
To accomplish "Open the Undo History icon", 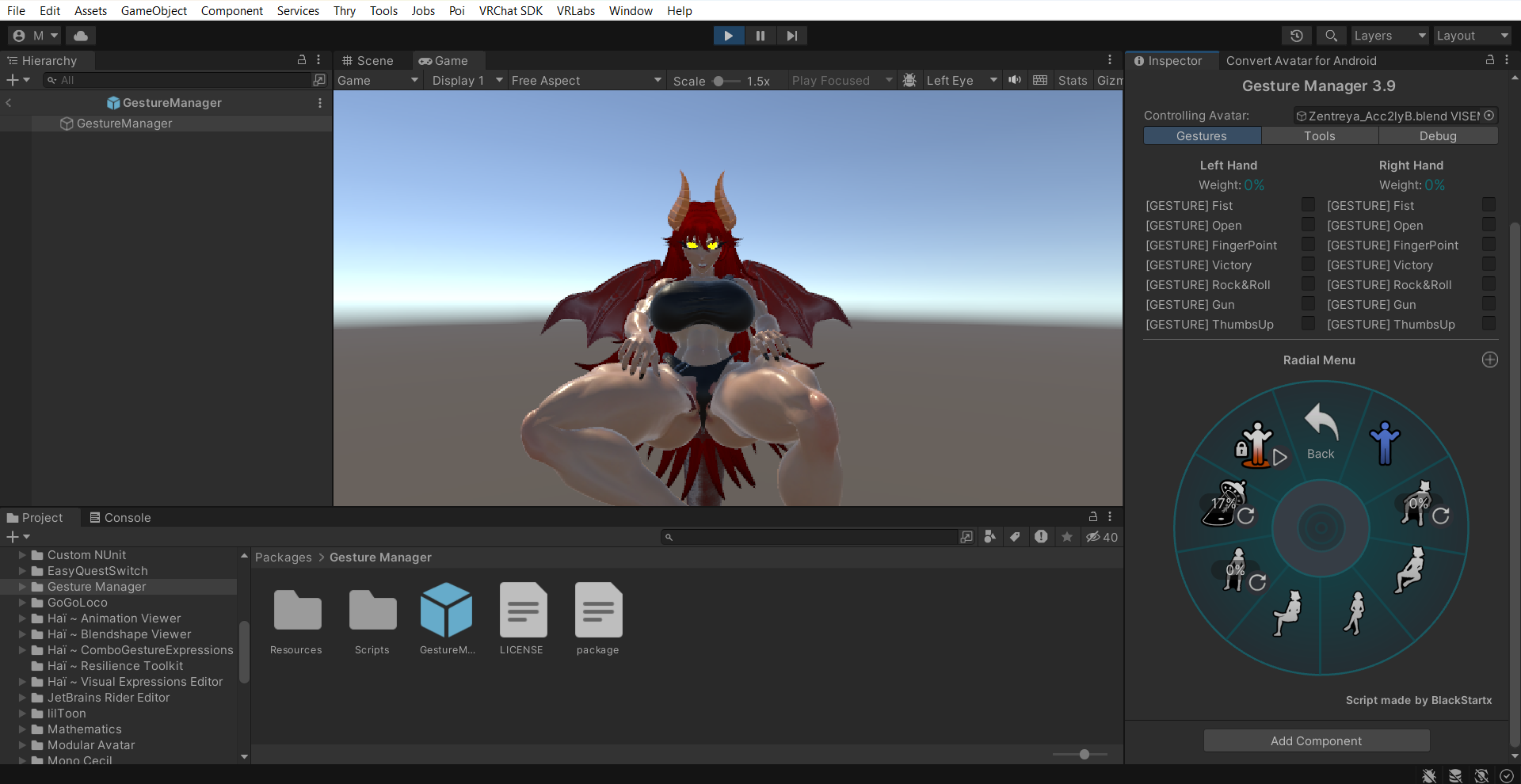I will 1297,36.
